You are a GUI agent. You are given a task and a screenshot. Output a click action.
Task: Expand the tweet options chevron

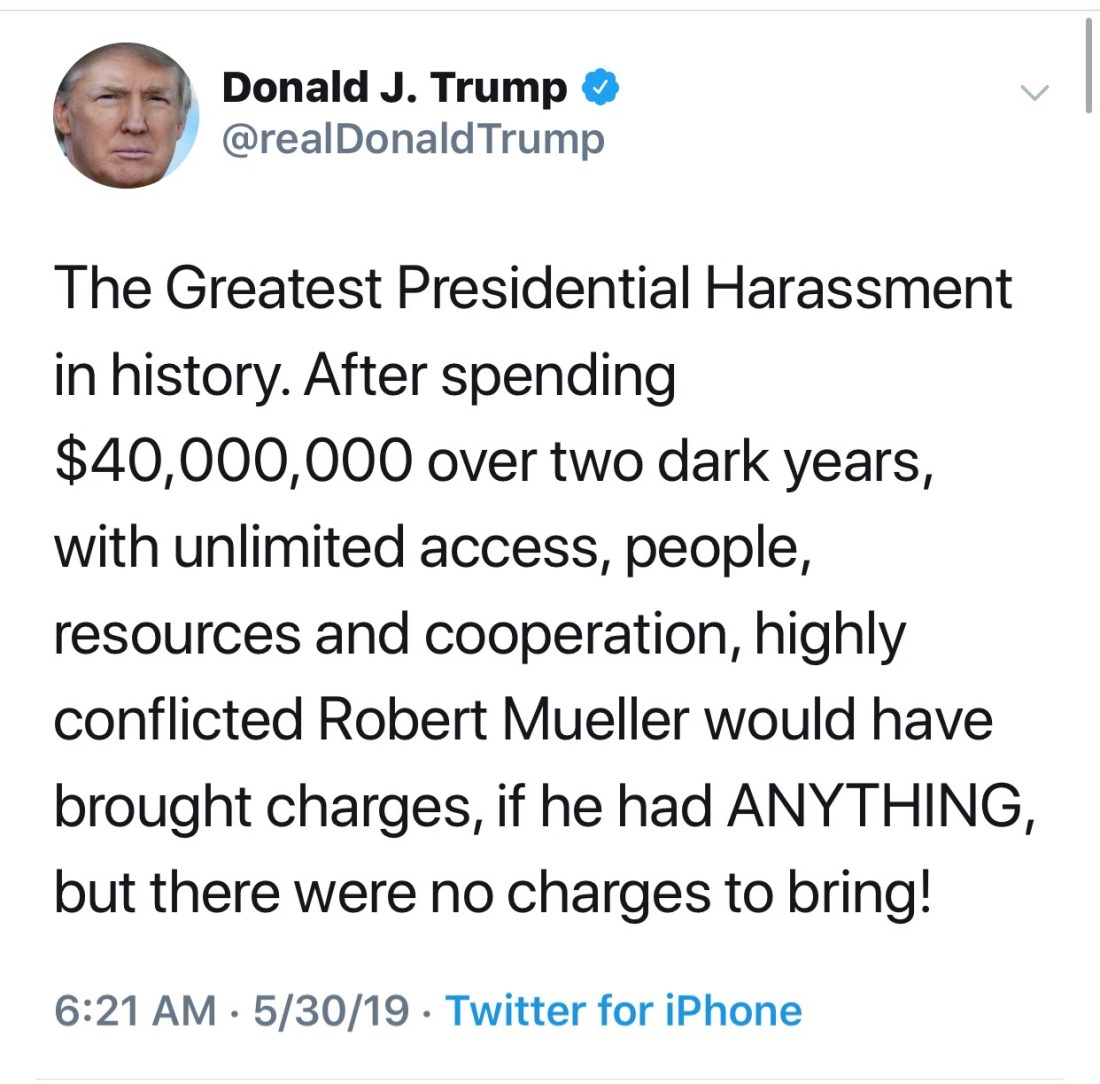tap(1034, 93)
